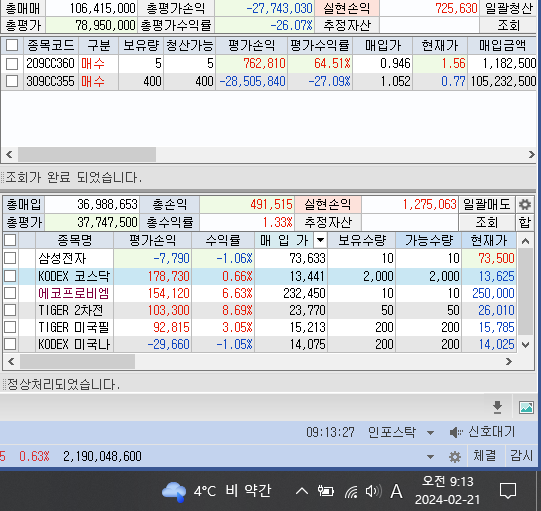This screenshot has width=541, height=511.
Task: Select the 삼성전자 stock name
Action: [x=62, y=258]
